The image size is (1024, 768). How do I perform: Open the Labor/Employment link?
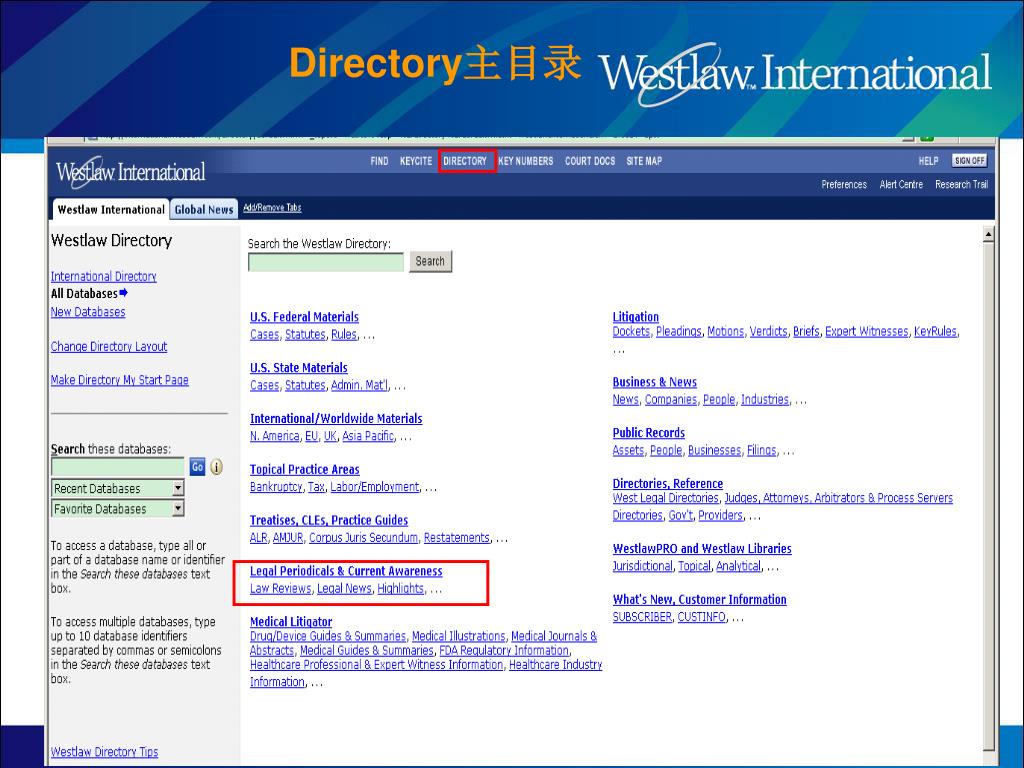pos(375,487)
